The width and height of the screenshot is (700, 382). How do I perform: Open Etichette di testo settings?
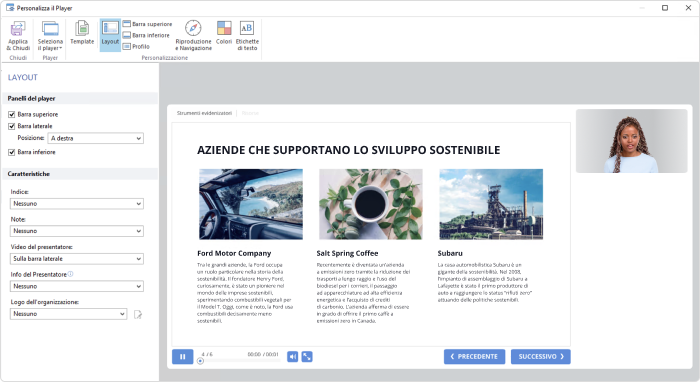click(247, 35)
